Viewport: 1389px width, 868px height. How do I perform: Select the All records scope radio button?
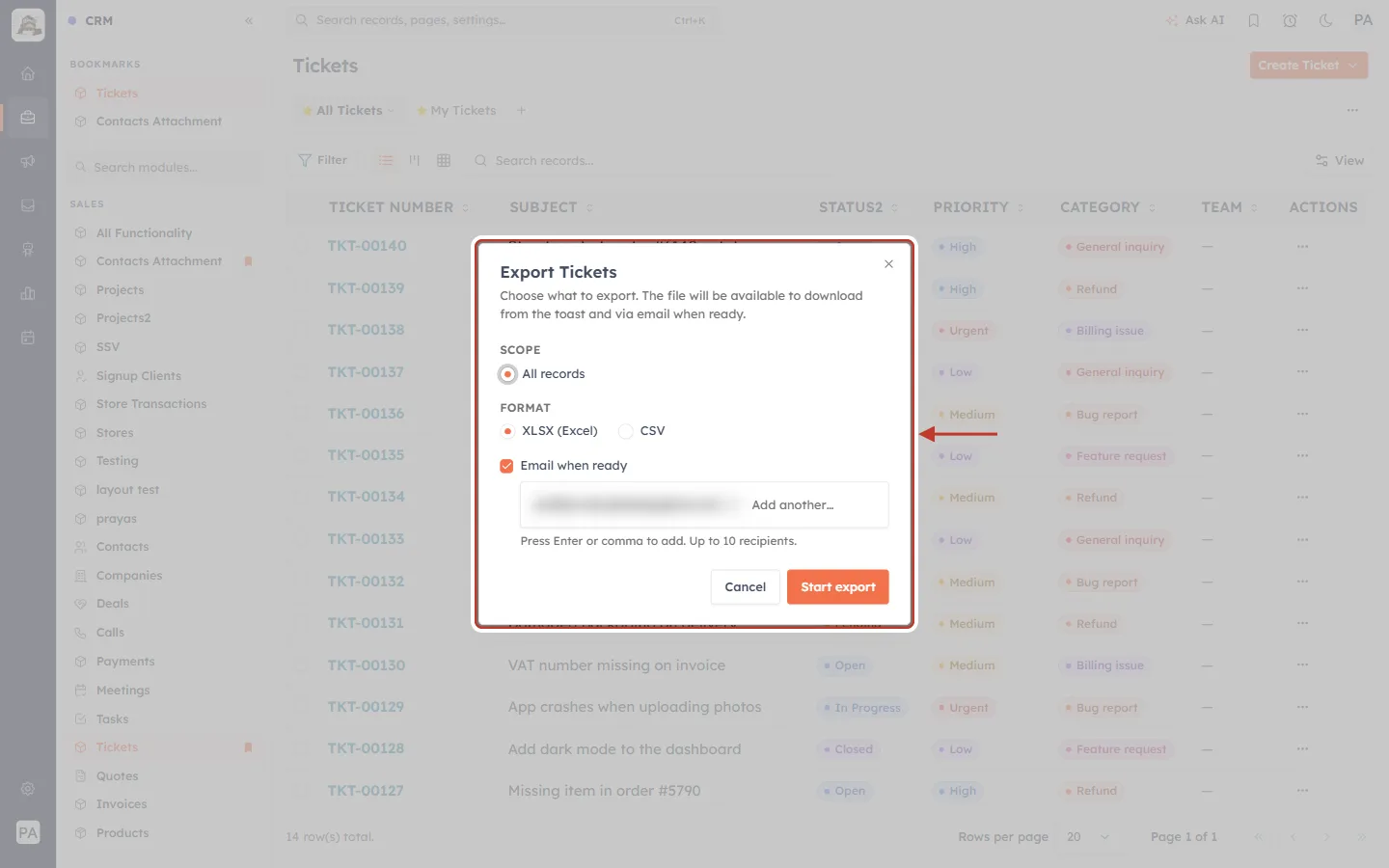point(507,374)
